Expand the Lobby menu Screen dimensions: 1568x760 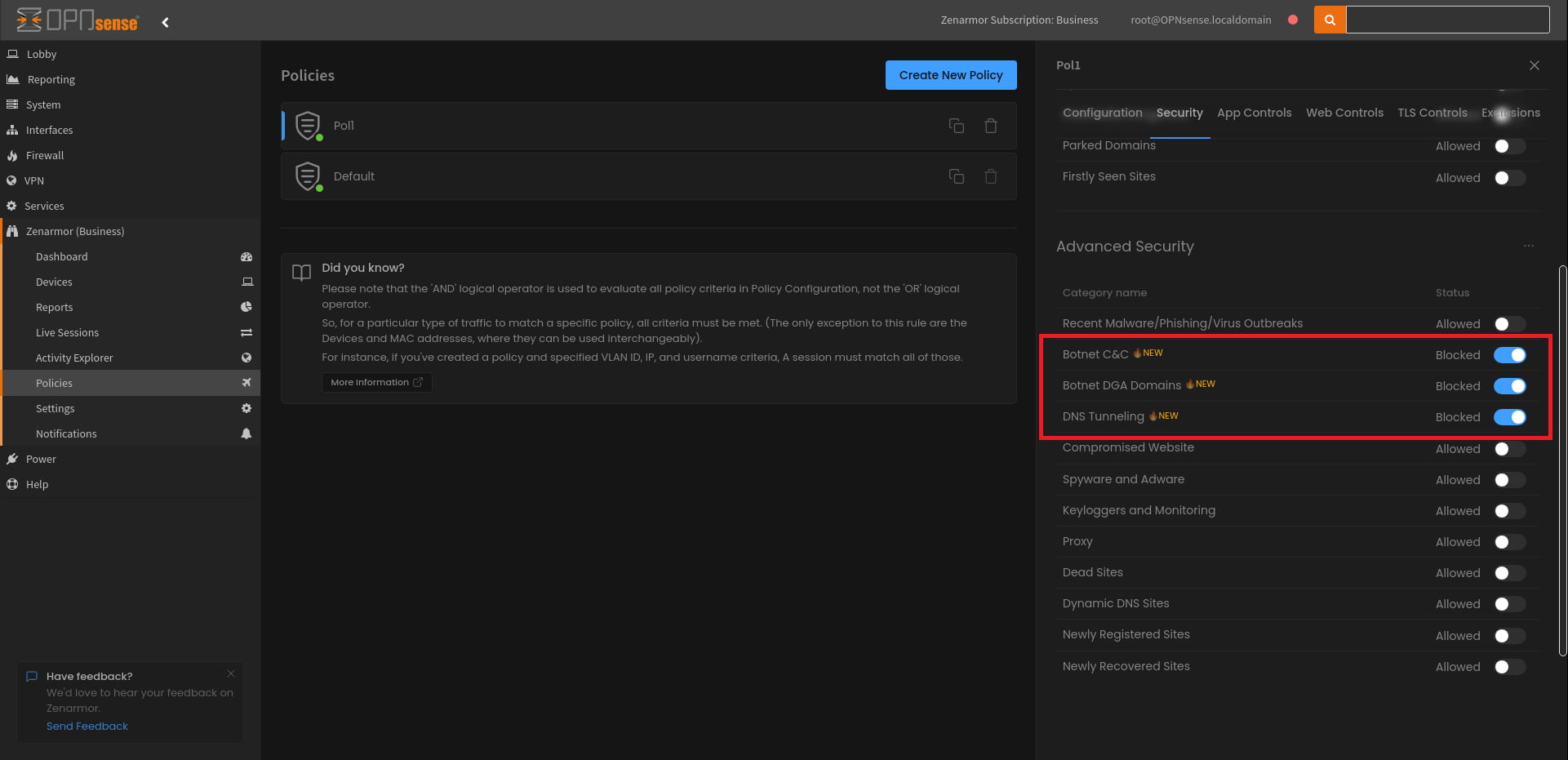click(x=131, y=54)
